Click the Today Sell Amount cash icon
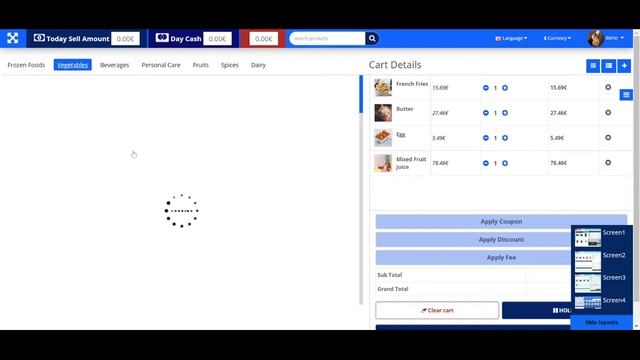The width and height of the screenshot is (640, 360). pyautogui.click(x=39, y=38)
